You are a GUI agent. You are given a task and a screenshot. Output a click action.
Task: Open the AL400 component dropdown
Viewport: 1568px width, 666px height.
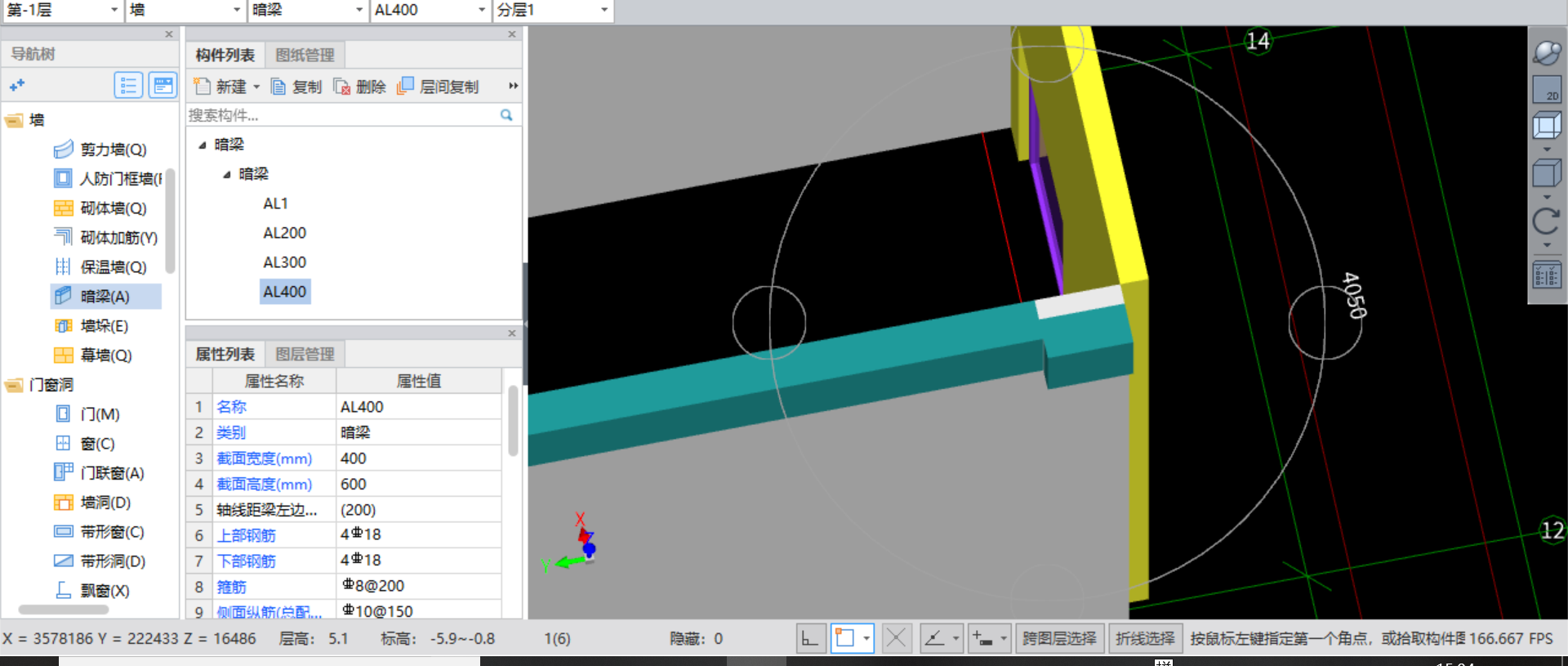point(430,10)
